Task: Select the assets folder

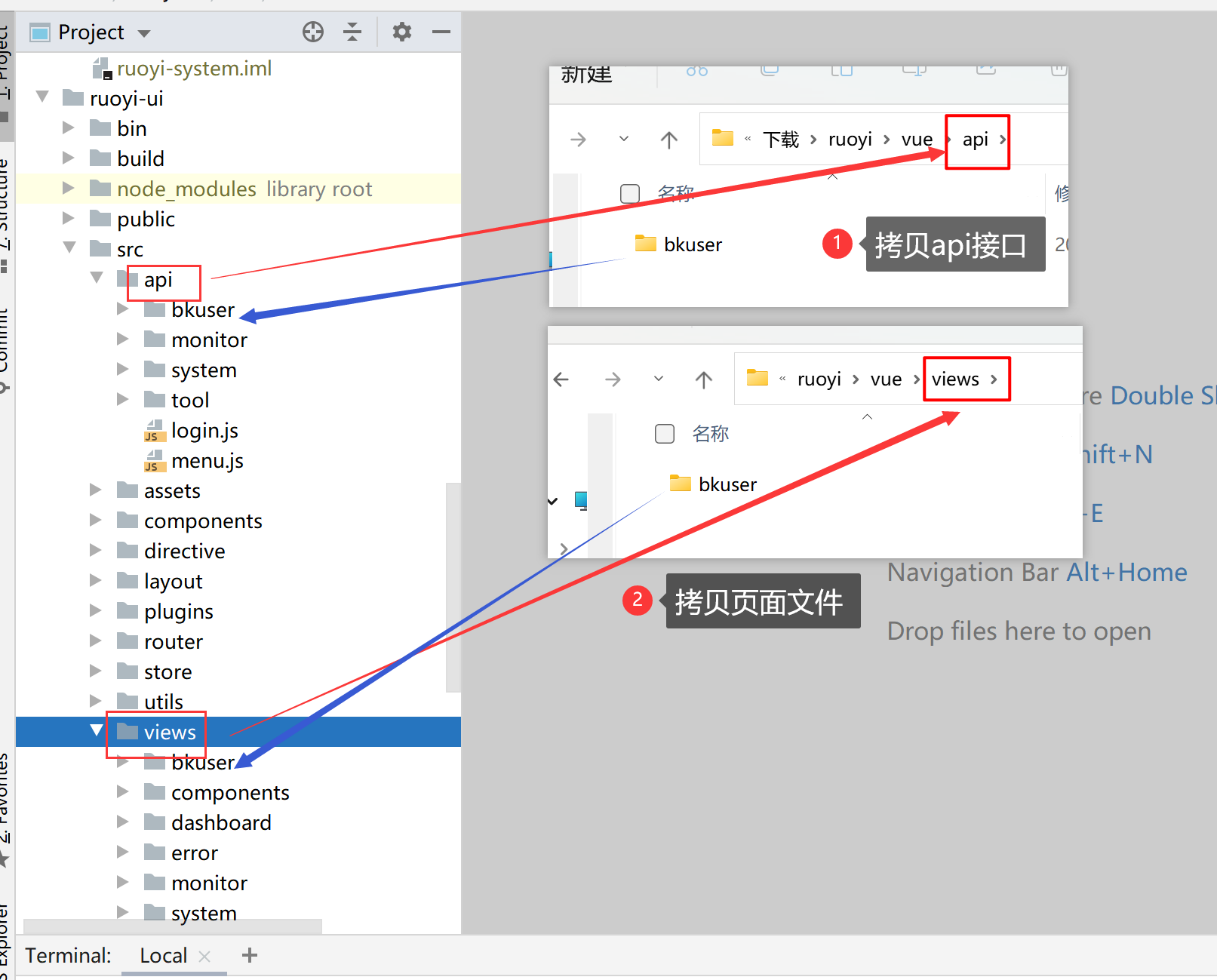Action: (172, 490)
